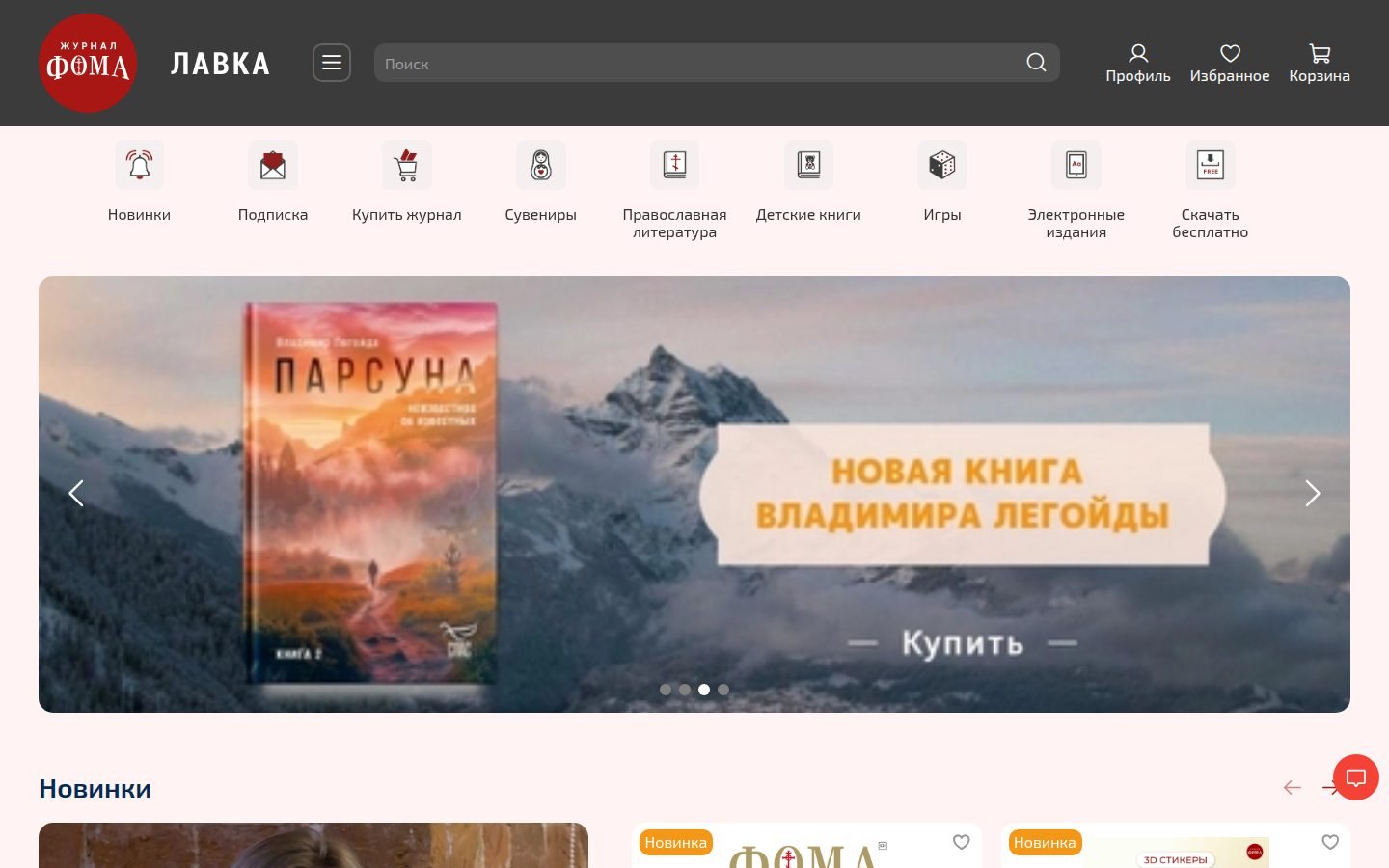Click the Скачать бесплатно download icon
Image resolution: width=1389 pixels, height=868 pixels.
point(1211,165)
